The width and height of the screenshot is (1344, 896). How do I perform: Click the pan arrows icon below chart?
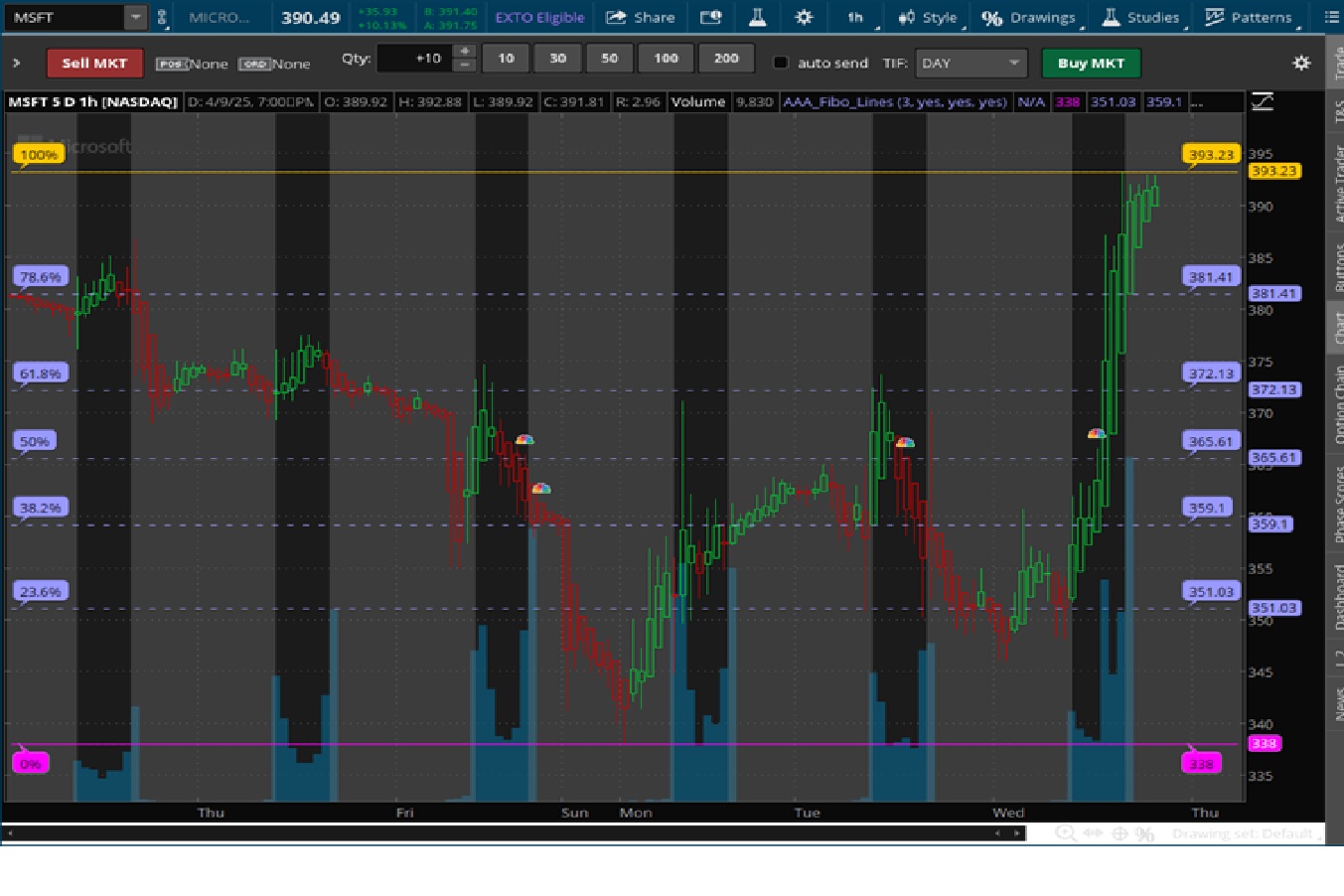tap(1093, 833)
